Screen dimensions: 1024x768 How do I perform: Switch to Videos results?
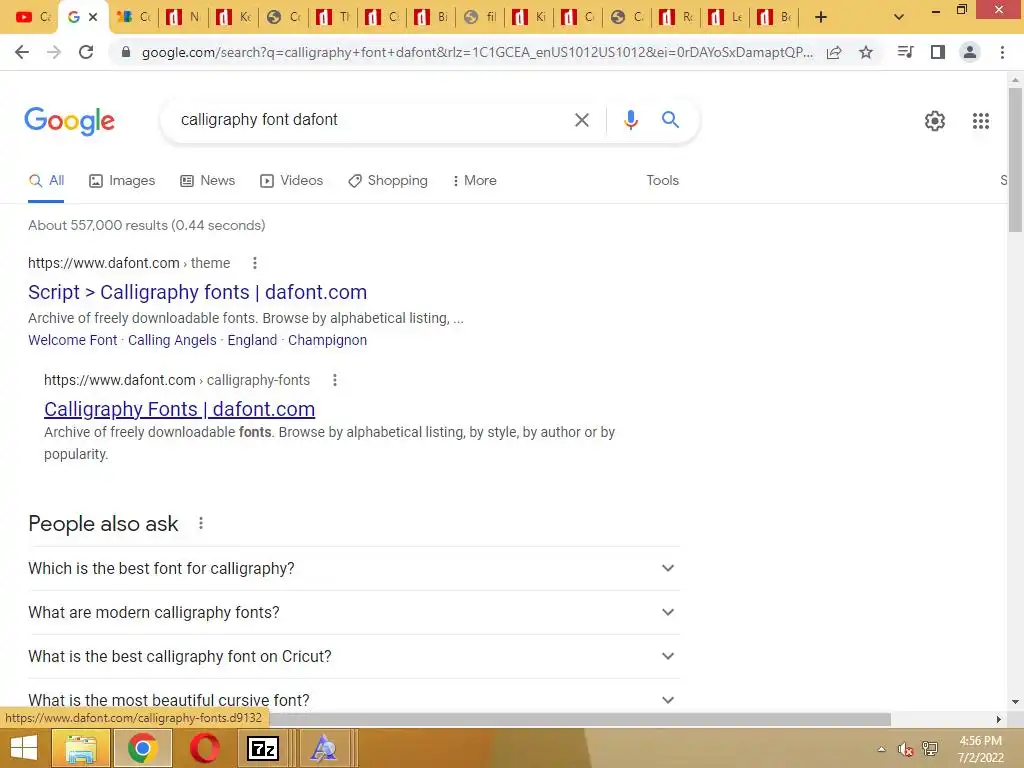[291, 181]
